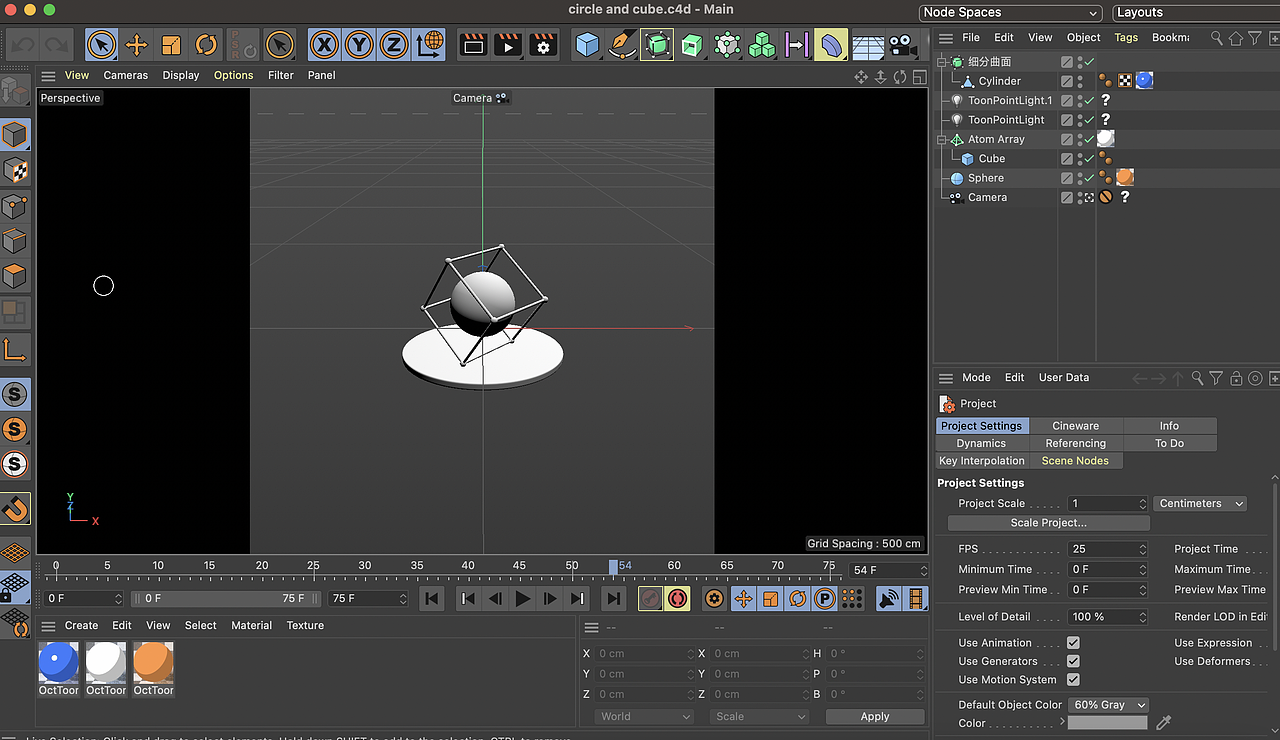Select the Scale tool in top toolbar
Screen dimensions: 1280x740
click(x=171, y=45)
